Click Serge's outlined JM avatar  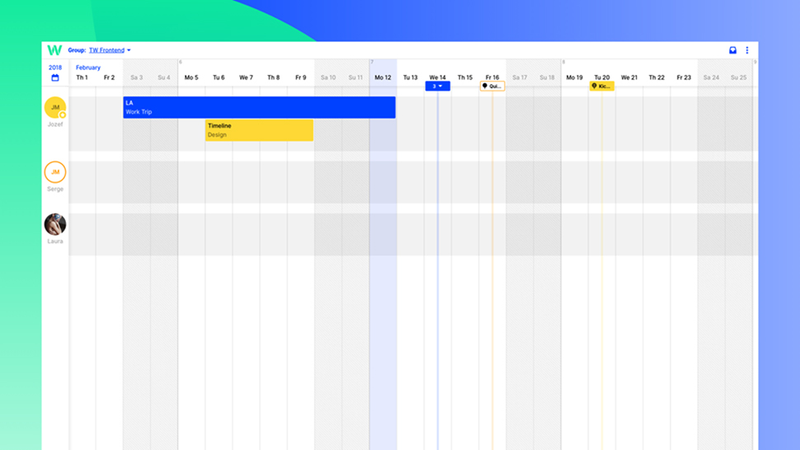(55, 172)
